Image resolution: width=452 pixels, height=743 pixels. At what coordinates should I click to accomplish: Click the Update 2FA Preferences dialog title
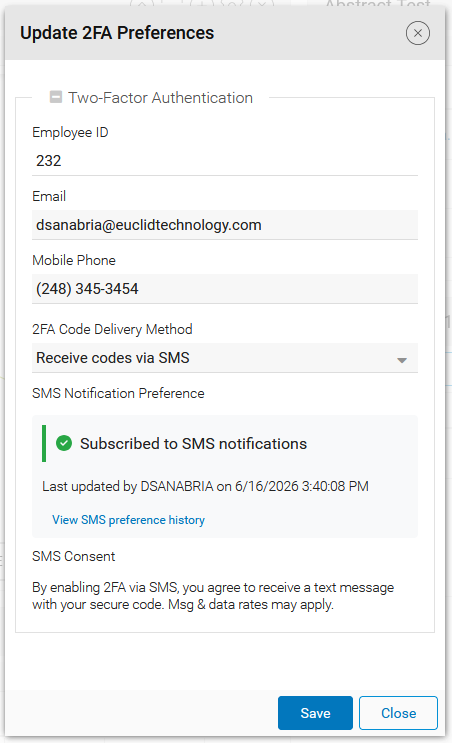(x=117, y=33)
